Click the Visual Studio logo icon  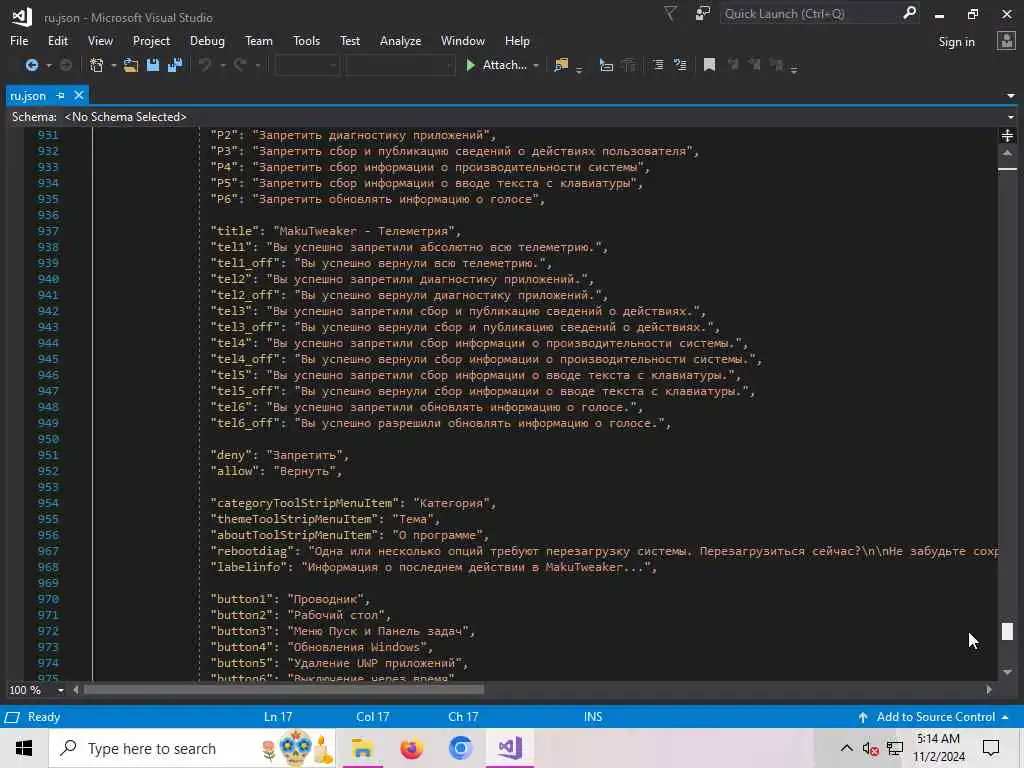[x=22, y=17]
